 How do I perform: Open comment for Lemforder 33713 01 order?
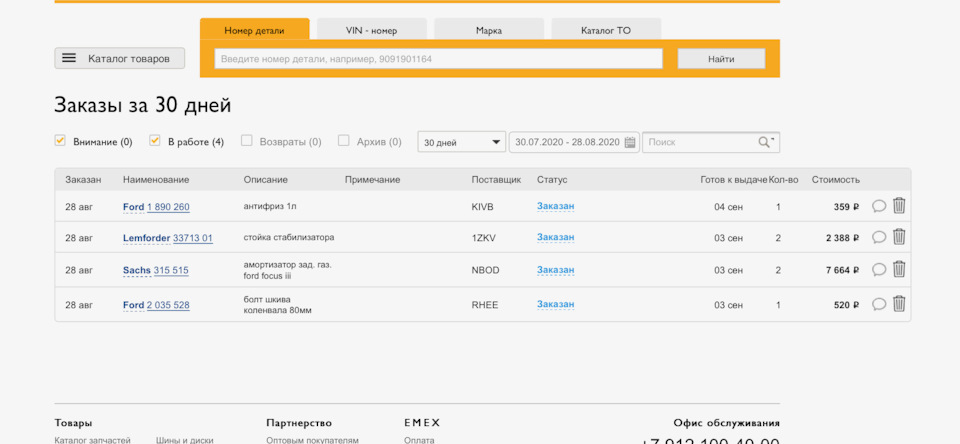point(879,237)
